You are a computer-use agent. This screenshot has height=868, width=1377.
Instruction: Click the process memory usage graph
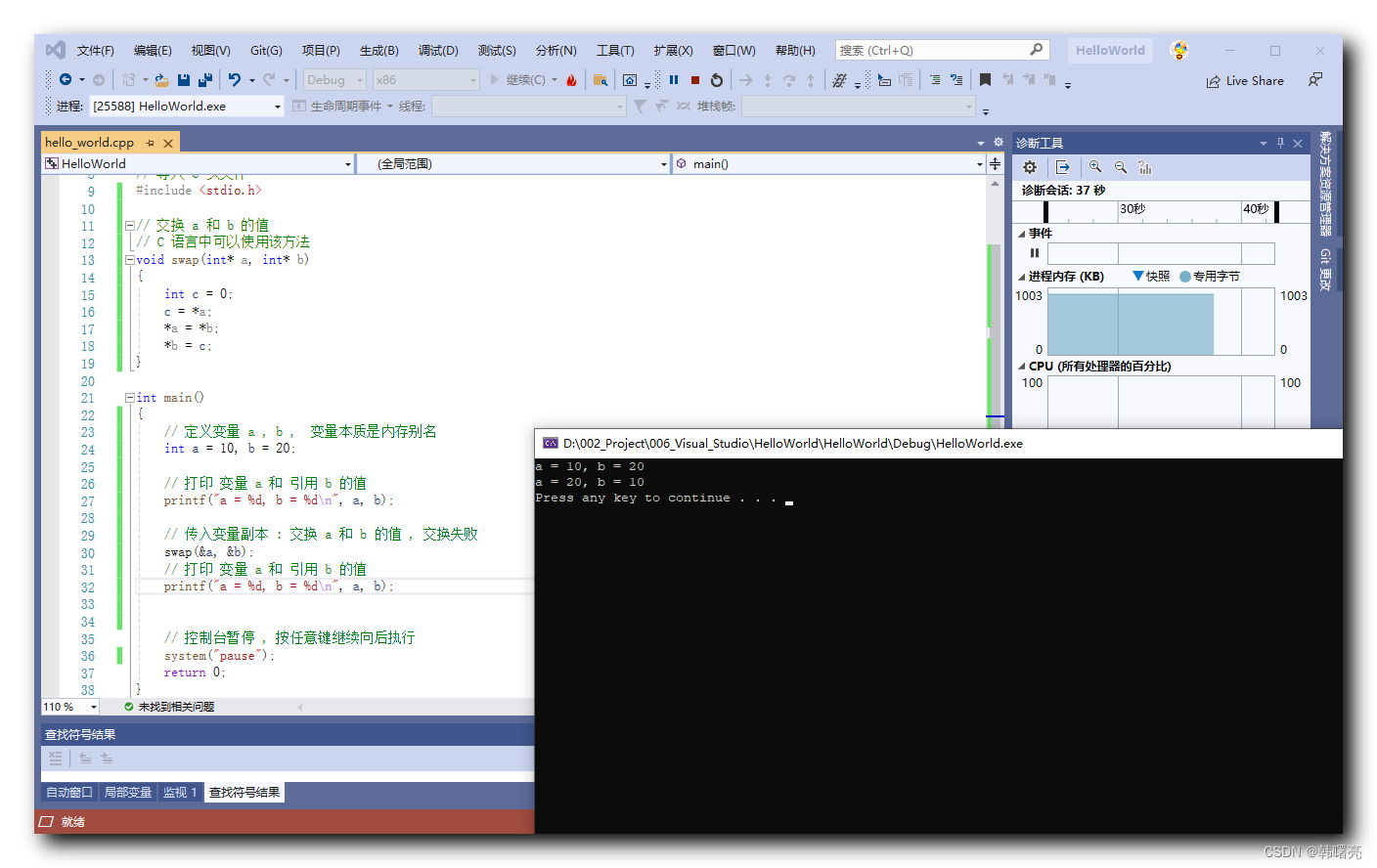1161,322
